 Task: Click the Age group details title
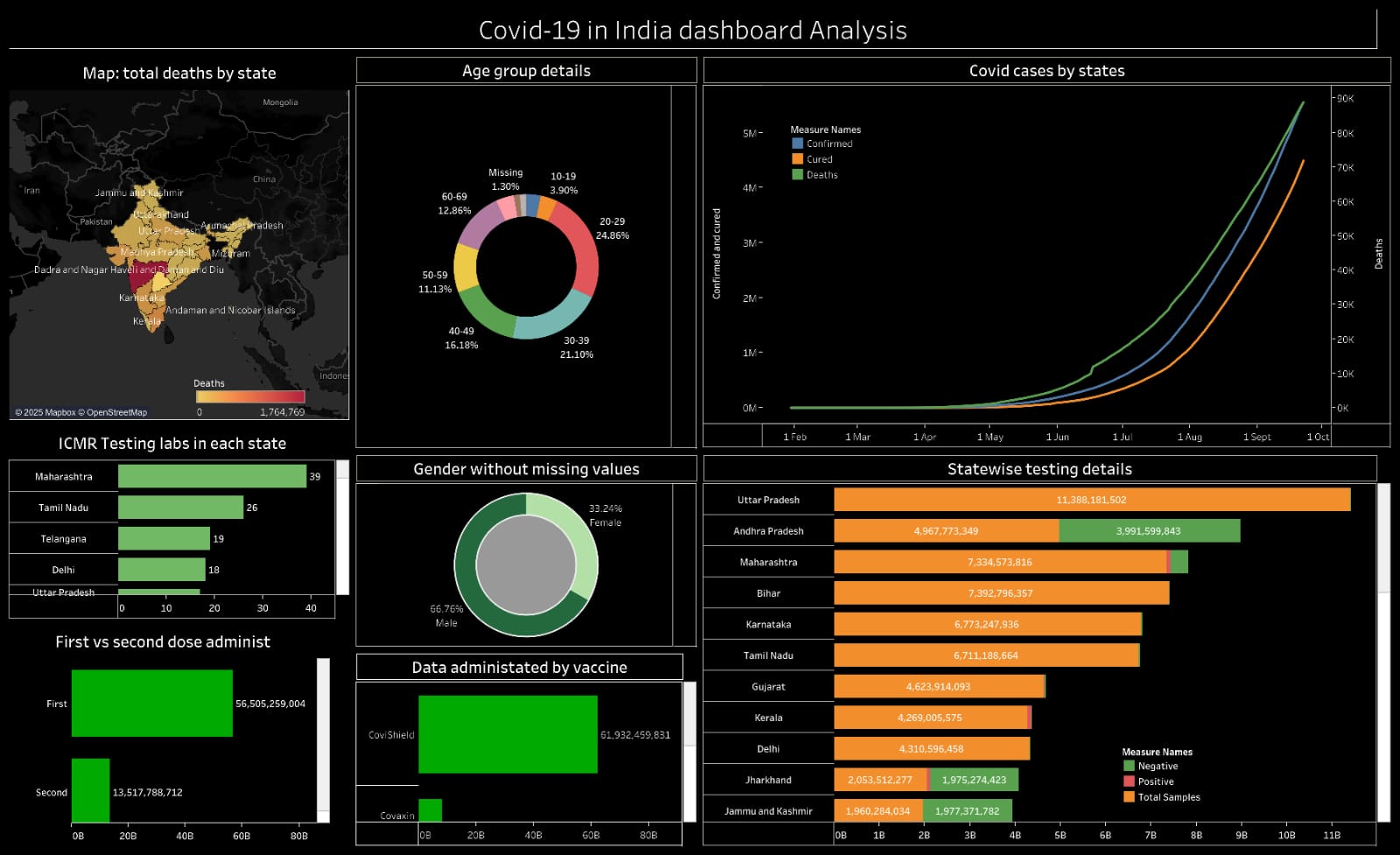pos(526,71)
